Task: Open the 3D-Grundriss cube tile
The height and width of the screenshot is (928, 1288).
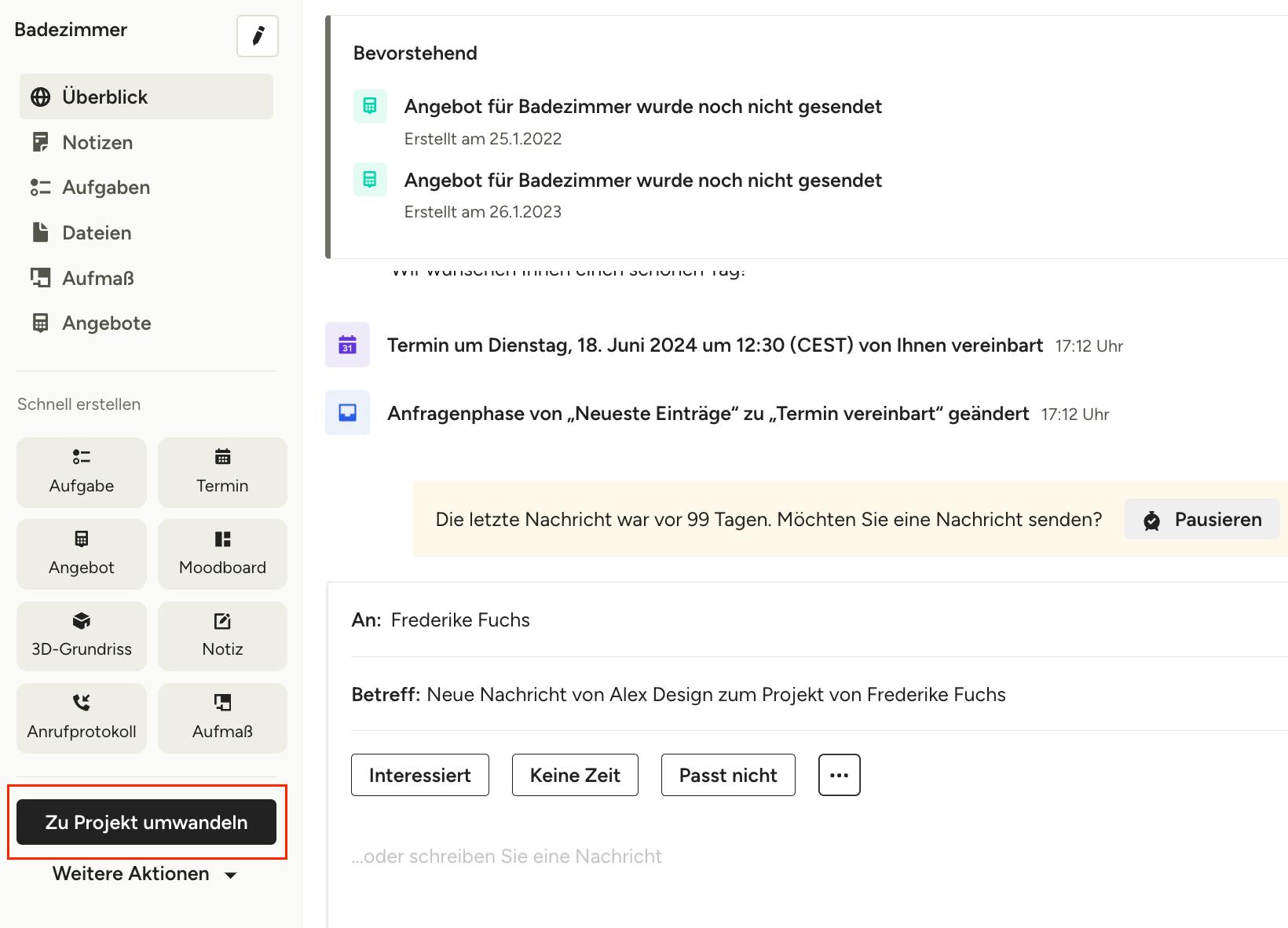Action: click(x=82, y=636)
